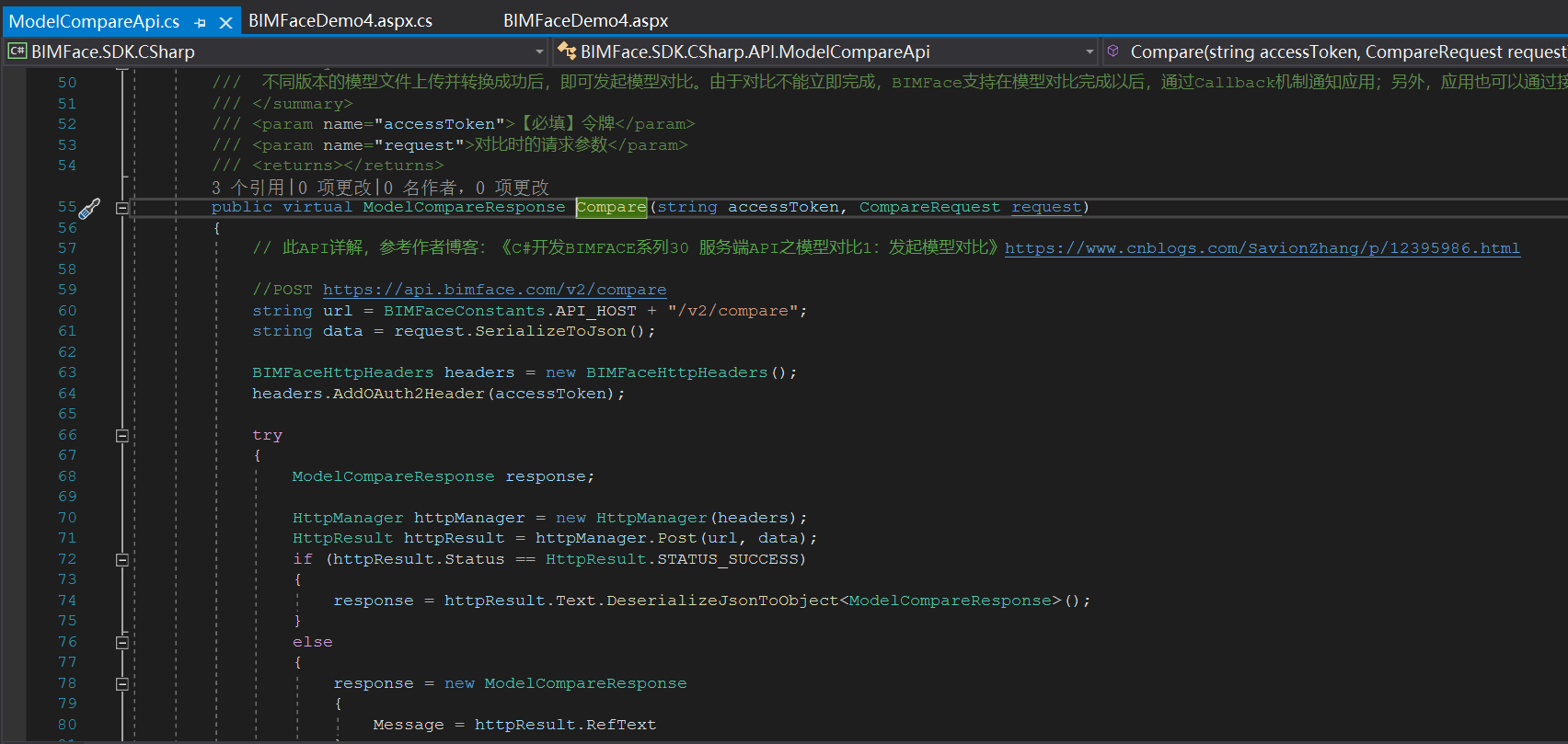Click the class icon beside BIMFace.SDK.CSharp.API.ModelCompareApi
The height and width of the screenshot is (744, 1568).
click(x=567, y=52)
